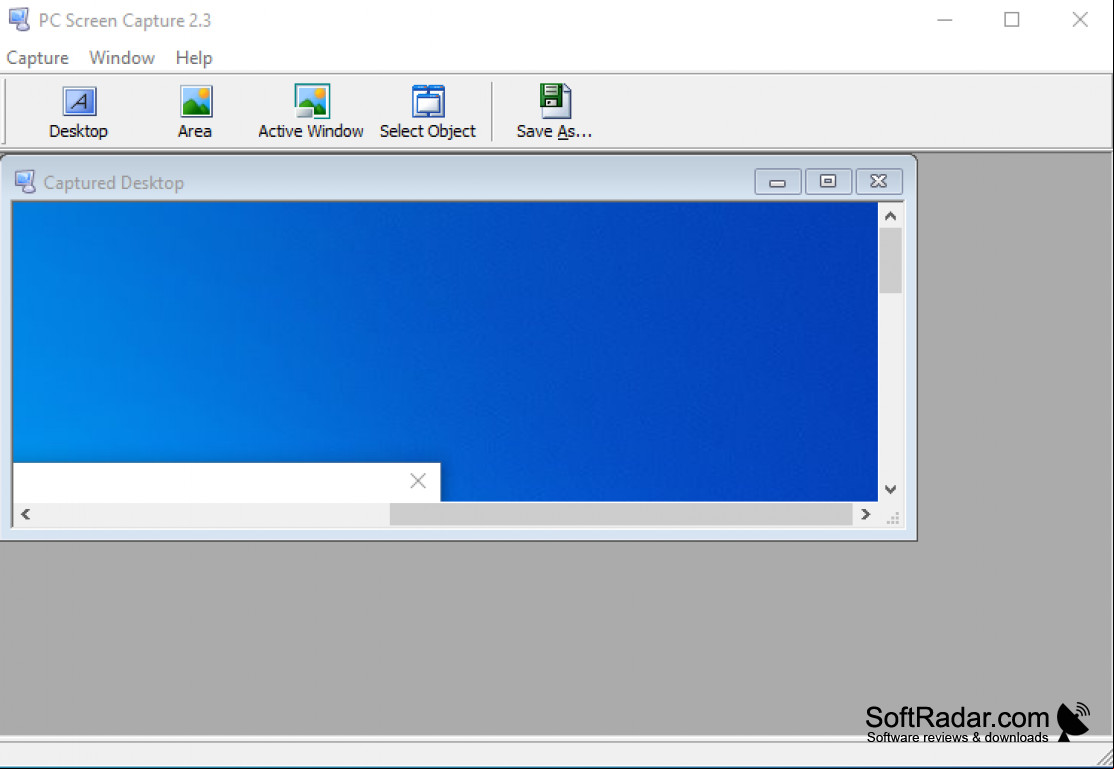Viewport: 1114px width, 769px height.
Task: Click the vertical scrollbar thumb
Action: point(890,260)
